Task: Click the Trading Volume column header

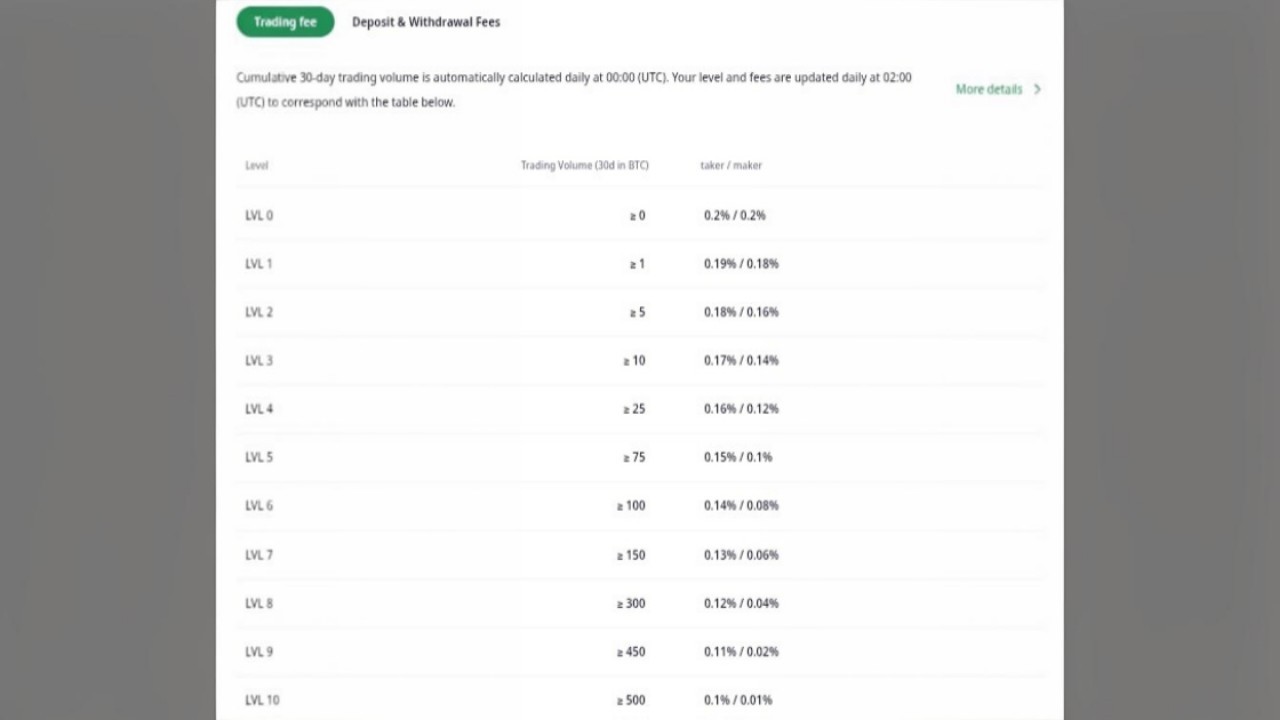Action: click(x=585, y=165)
